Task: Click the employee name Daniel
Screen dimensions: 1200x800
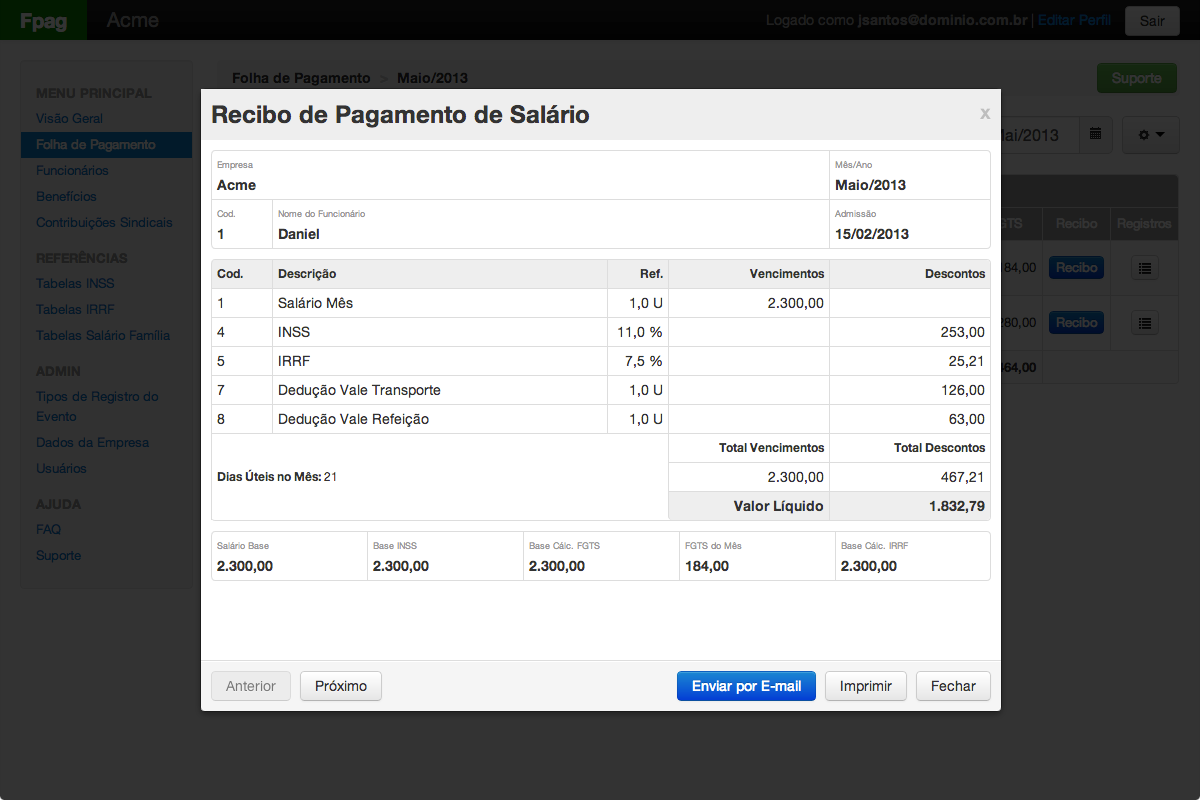Action: tap(298, 234)
